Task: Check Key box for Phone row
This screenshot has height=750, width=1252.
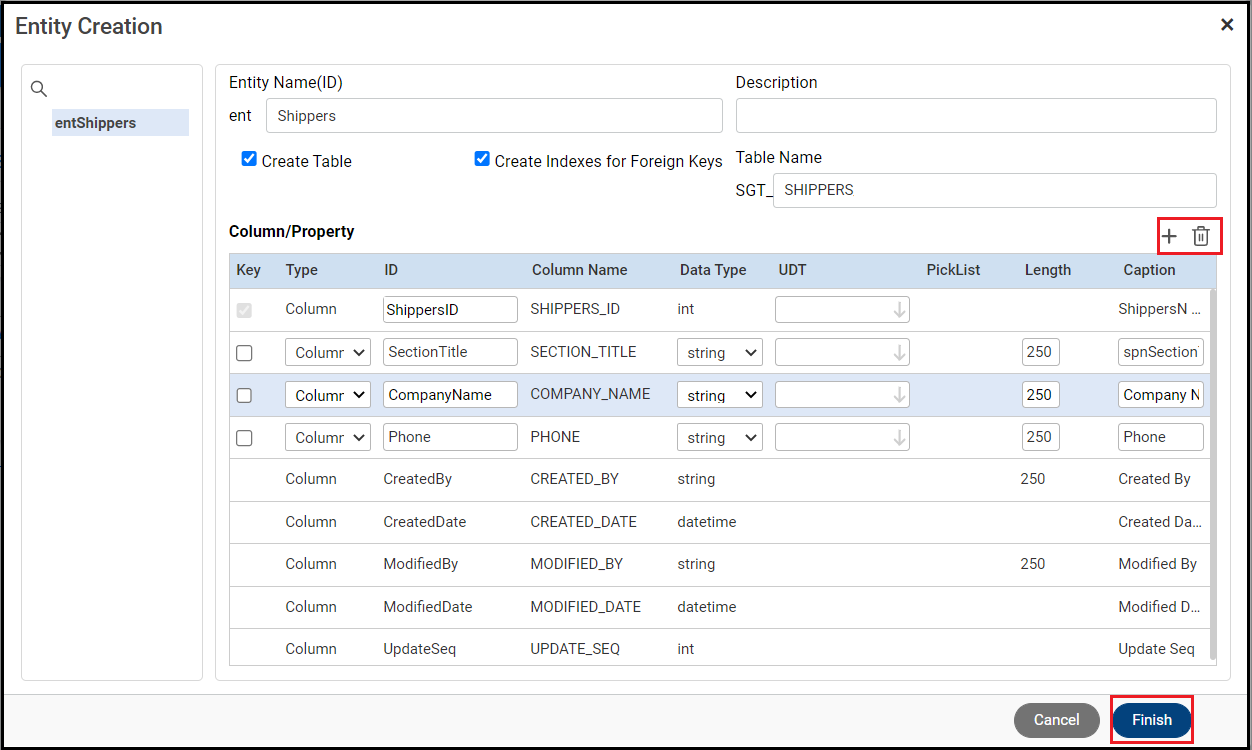Action: click(x=244, y=438)
